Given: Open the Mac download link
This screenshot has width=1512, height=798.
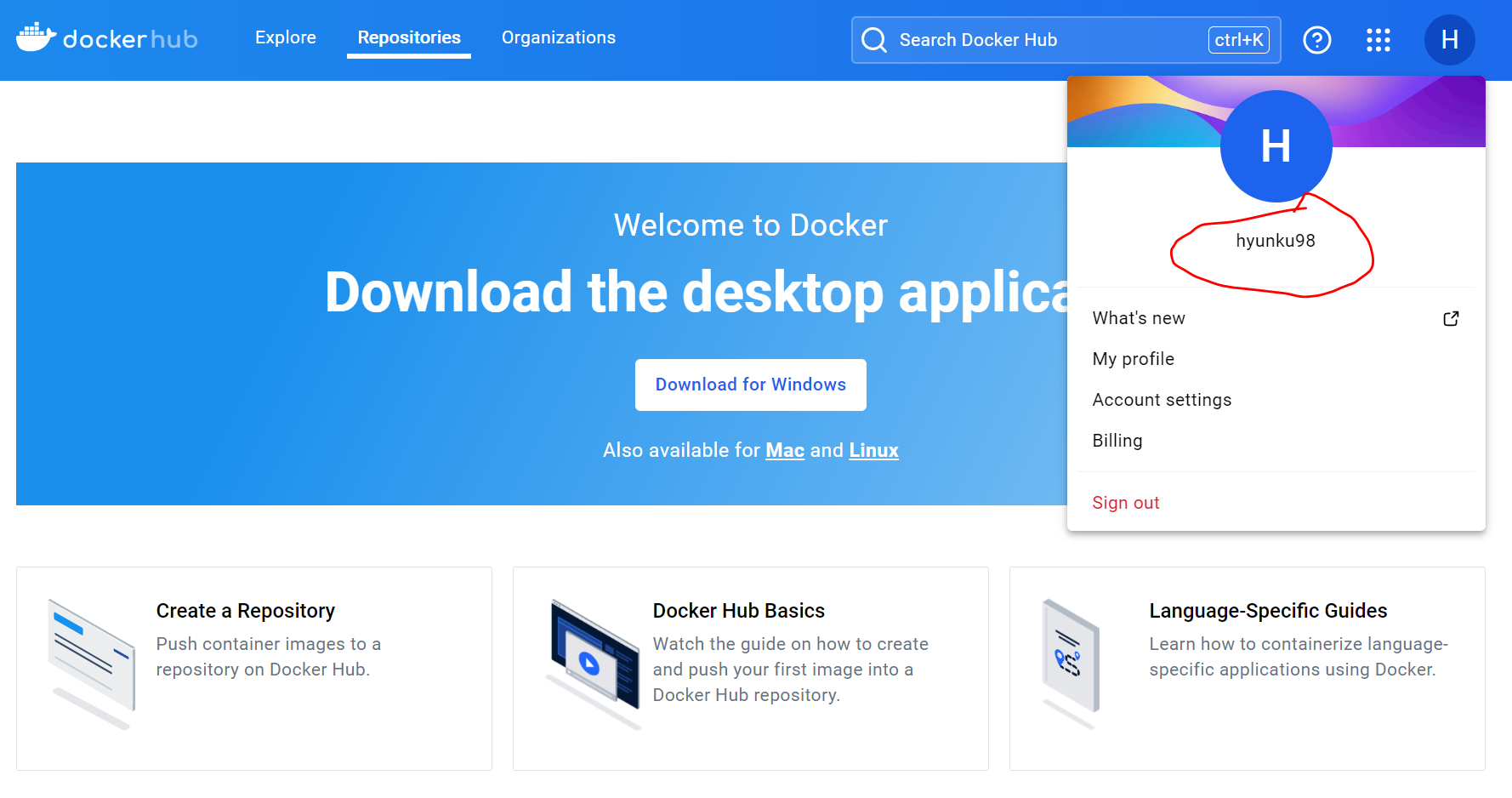Looking at the screenshot, I should pyautogui.click(x=784, y=449).
